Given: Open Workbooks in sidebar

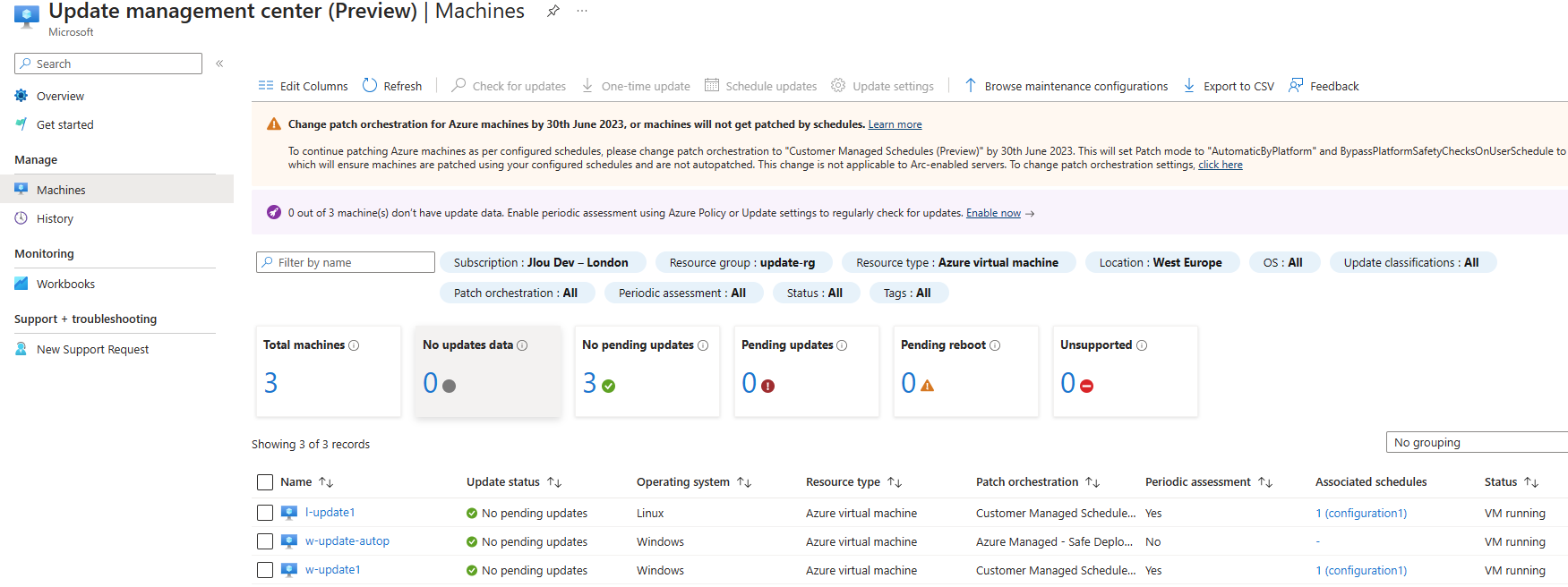Looking at the screenshot, I should click(65, 284).
